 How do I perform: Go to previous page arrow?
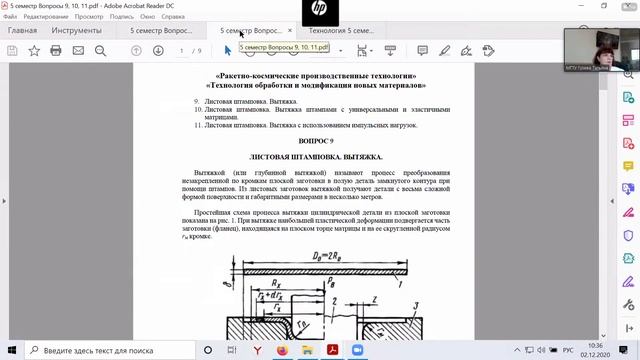pyautogui.click(x=136, y=51)
